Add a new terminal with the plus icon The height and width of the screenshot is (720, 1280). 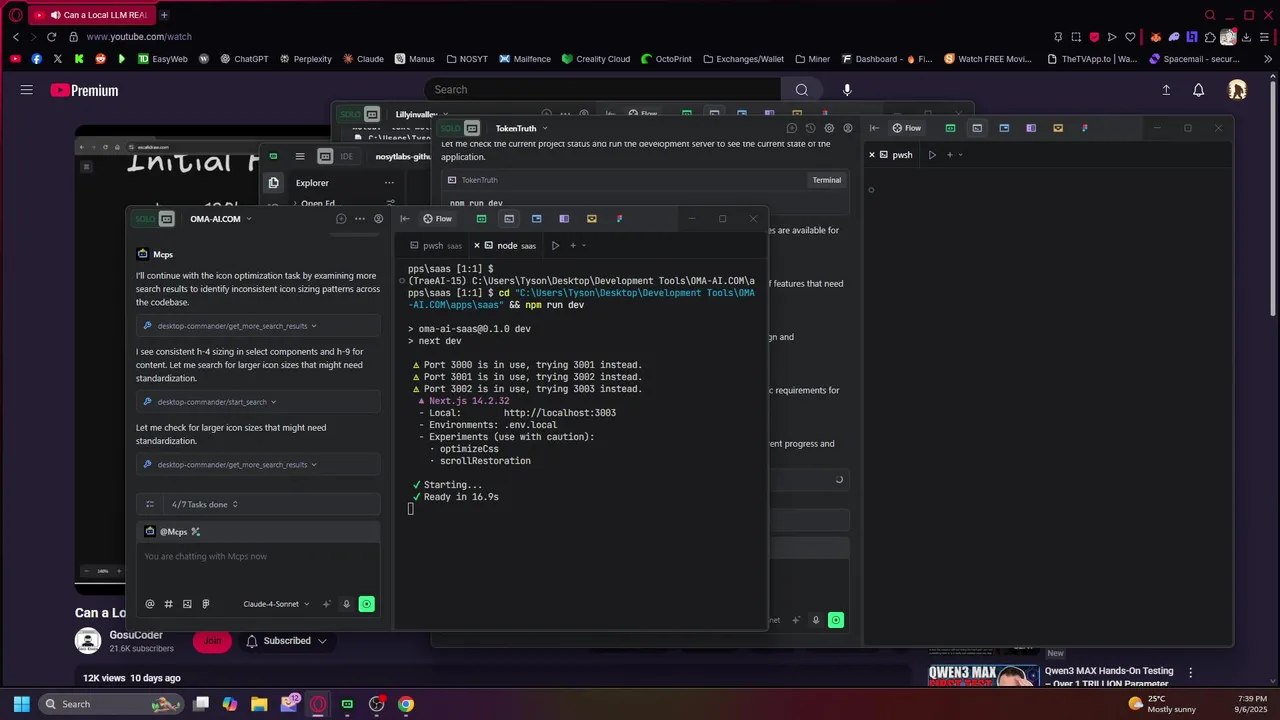click(x=573, y=245)
